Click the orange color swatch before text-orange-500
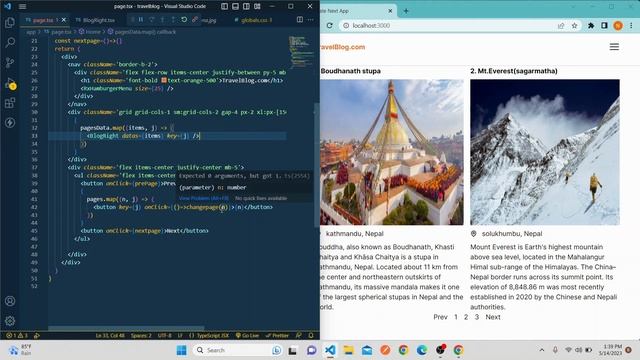Viewport: 640px width, 360px height. click(x=164, y=80)
